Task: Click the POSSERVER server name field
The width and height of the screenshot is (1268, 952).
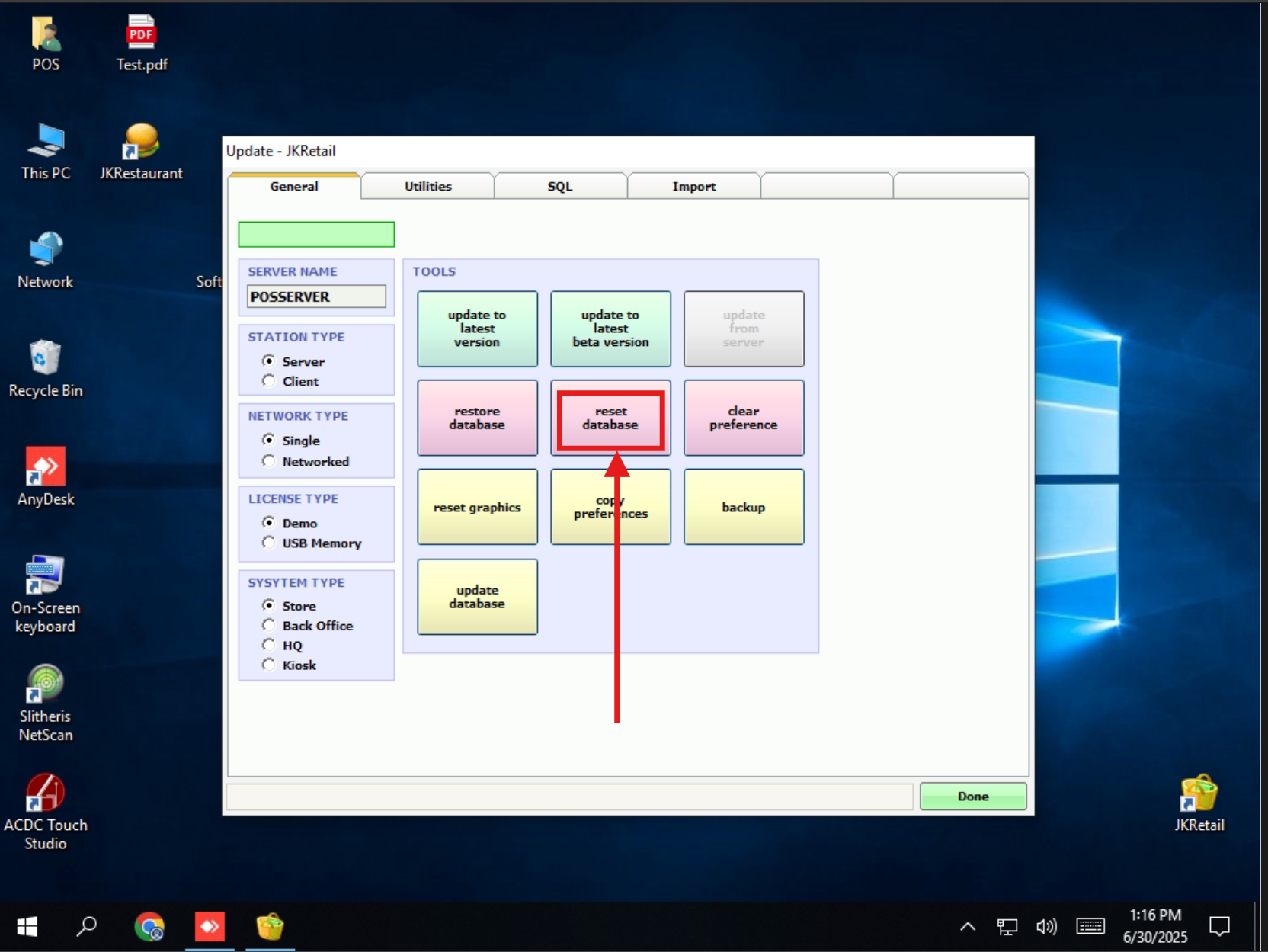Action: (316, 296)
